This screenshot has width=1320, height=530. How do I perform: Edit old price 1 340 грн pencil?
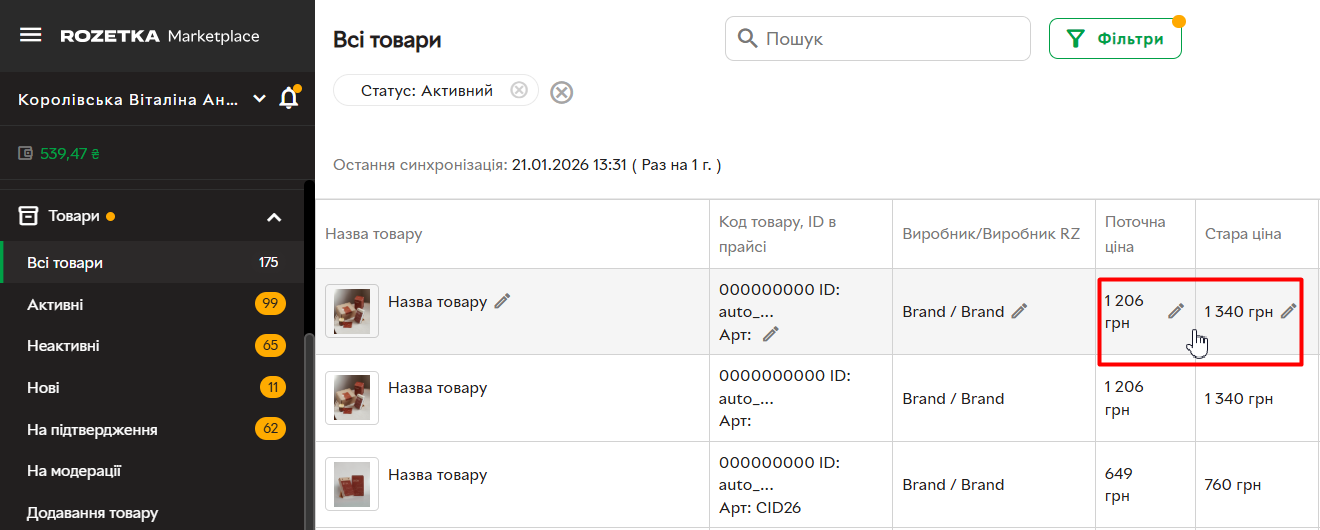[x=1288, y=311]
